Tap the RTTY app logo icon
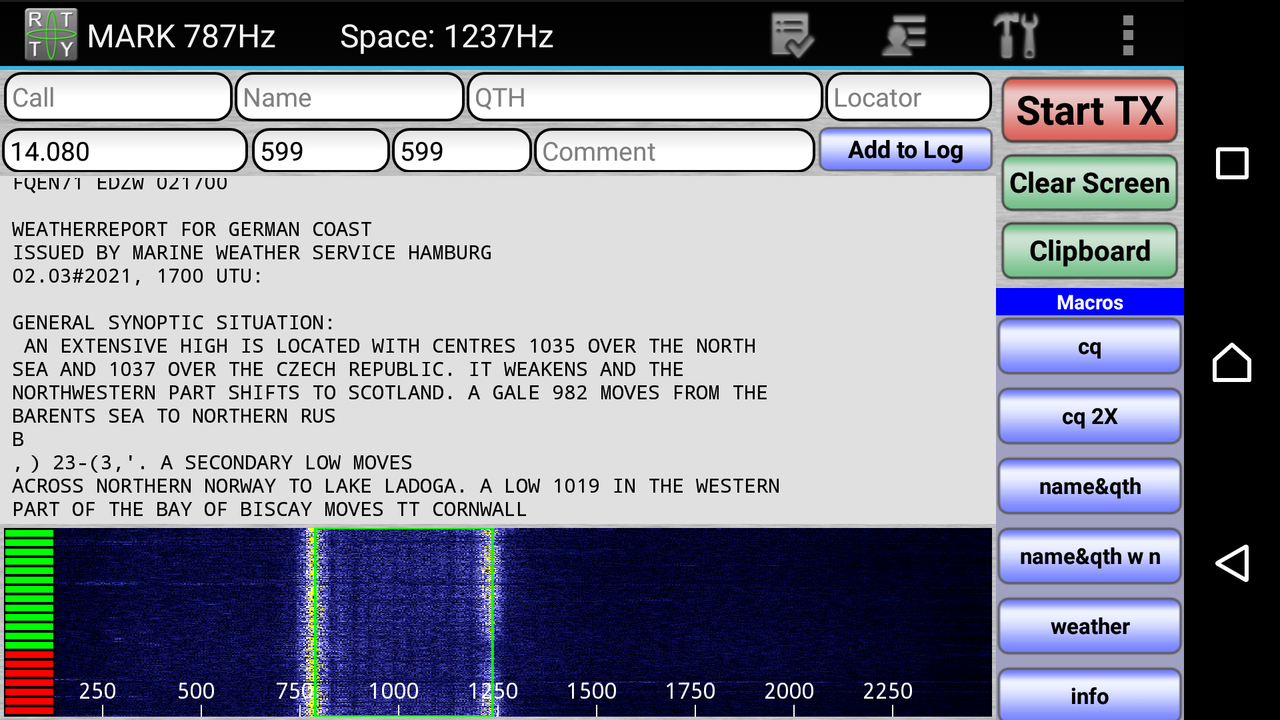Screen dimensions: 1280x720 coord(50,36)
